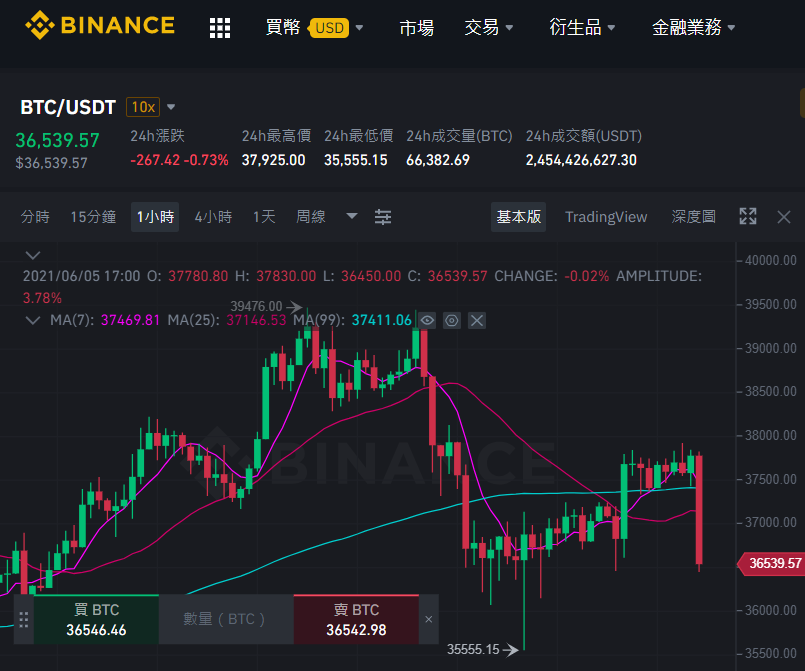Click the Binance logo
The height and width of the screenshot is (671, 805).
100,25
